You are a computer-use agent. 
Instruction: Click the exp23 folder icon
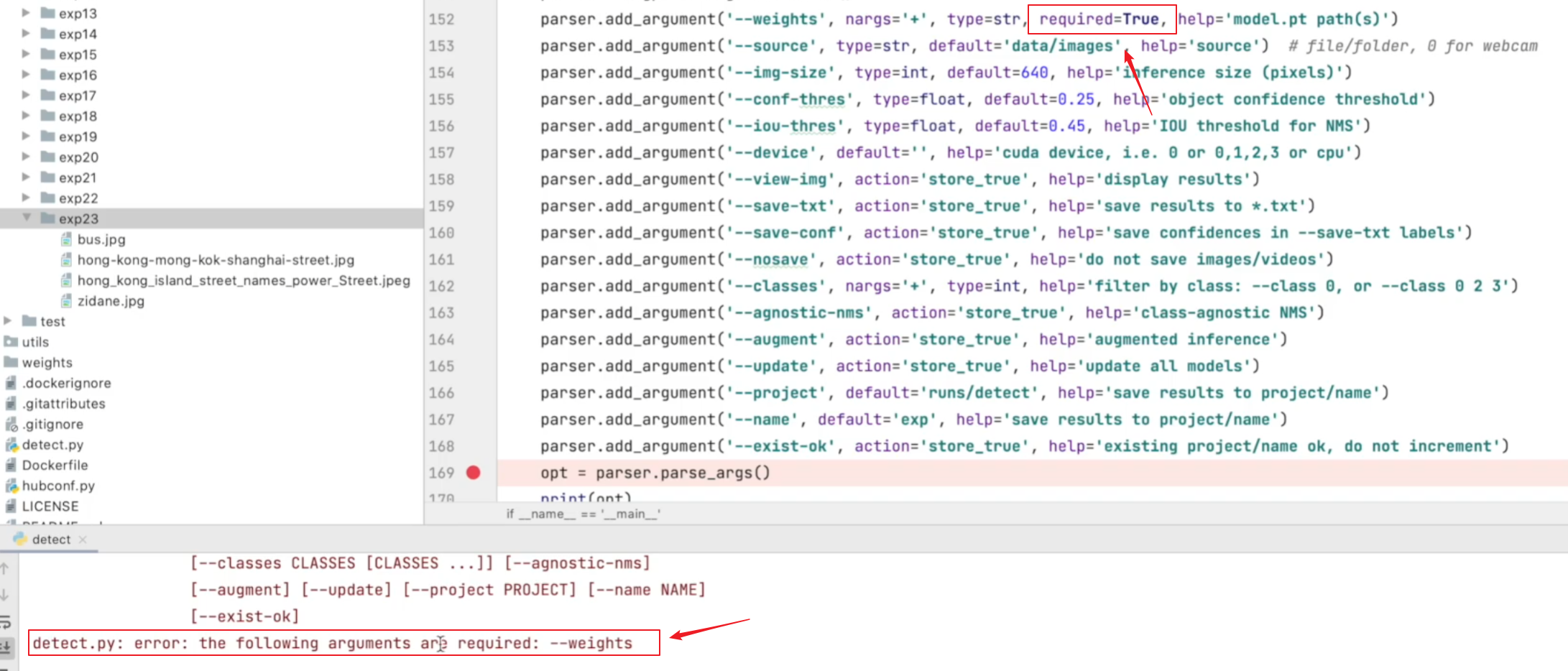[x=48, y=218]
